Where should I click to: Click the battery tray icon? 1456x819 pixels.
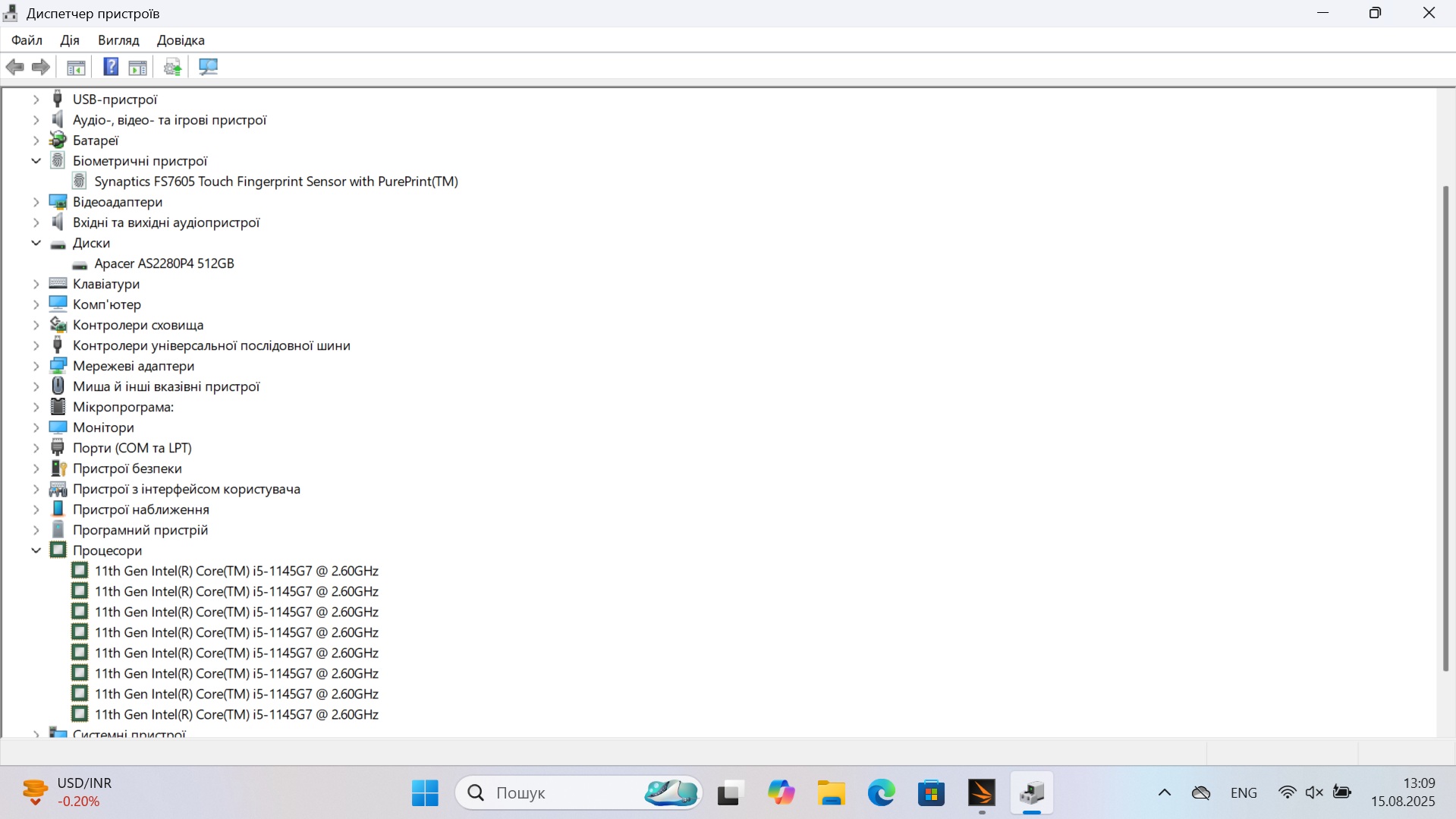click(x=1341, y=792)
